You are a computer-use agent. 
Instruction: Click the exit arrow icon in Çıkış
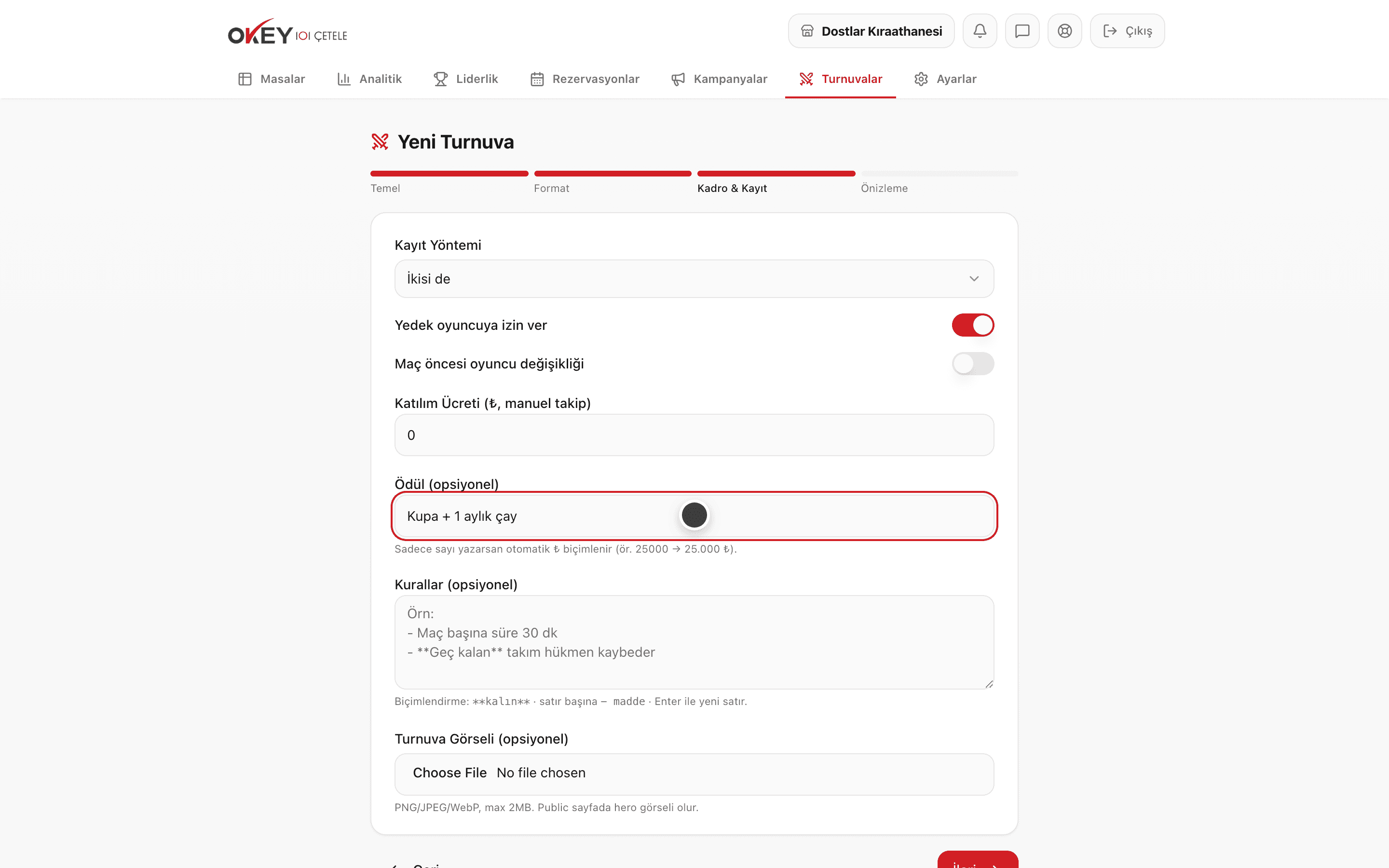point(1110,31)
